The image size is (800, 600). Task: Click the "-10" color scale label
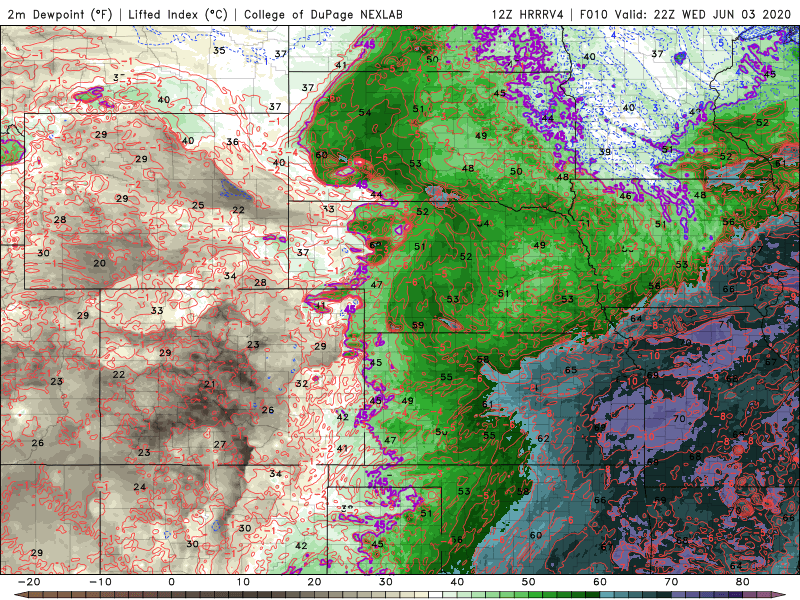pyautogui.click(x=100, y=582)
